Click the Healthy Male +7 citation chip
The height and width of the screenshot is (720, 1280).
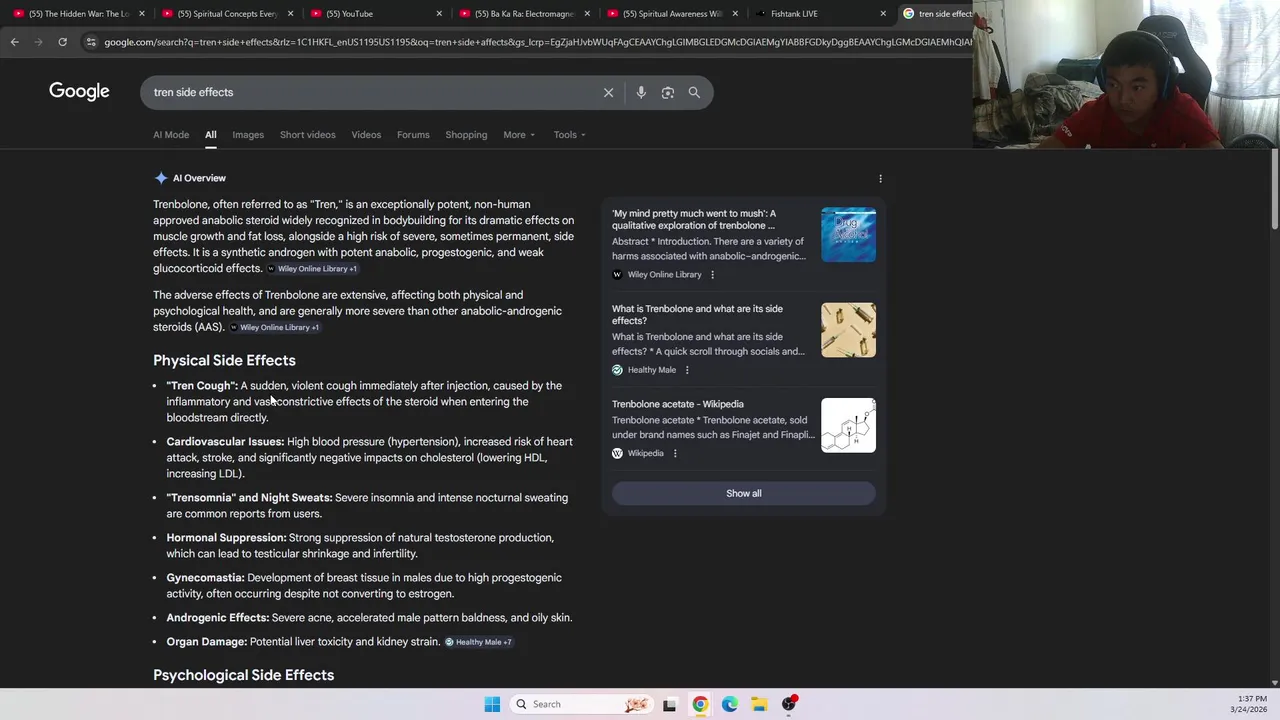click(478, 642)
